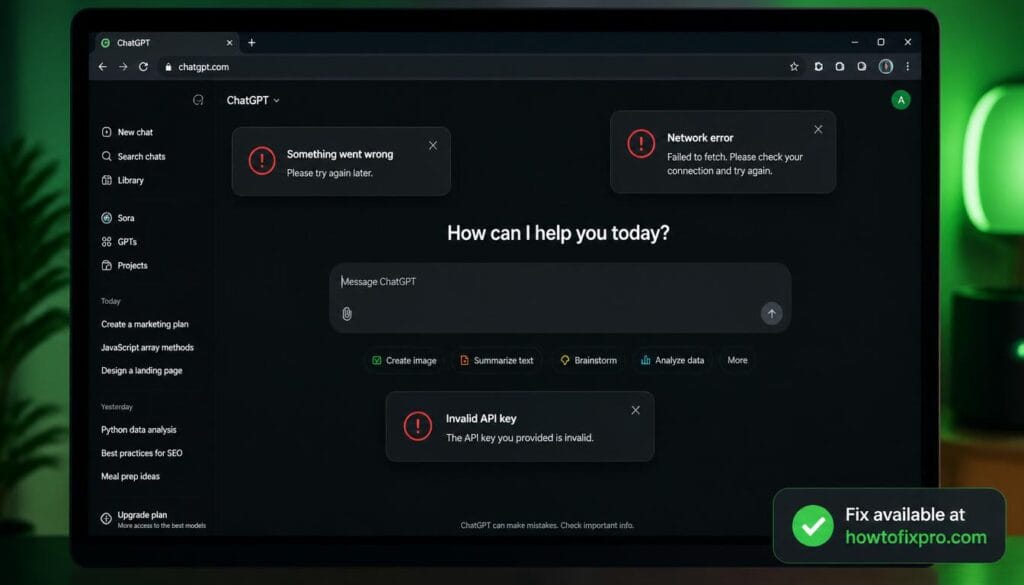Click the Network error warning icon
Image resolution: width=1024 pixels, height=585 pixels.
click(x=641, y=144)
